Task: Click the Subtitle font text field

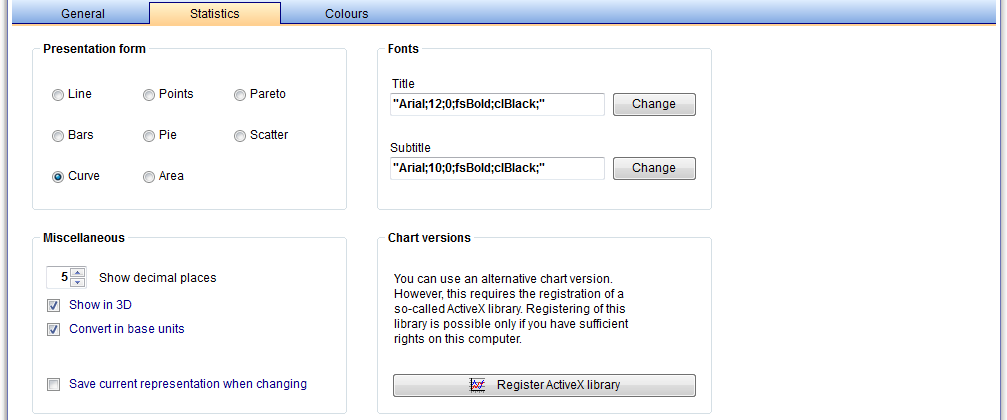Action: [497, 168]
